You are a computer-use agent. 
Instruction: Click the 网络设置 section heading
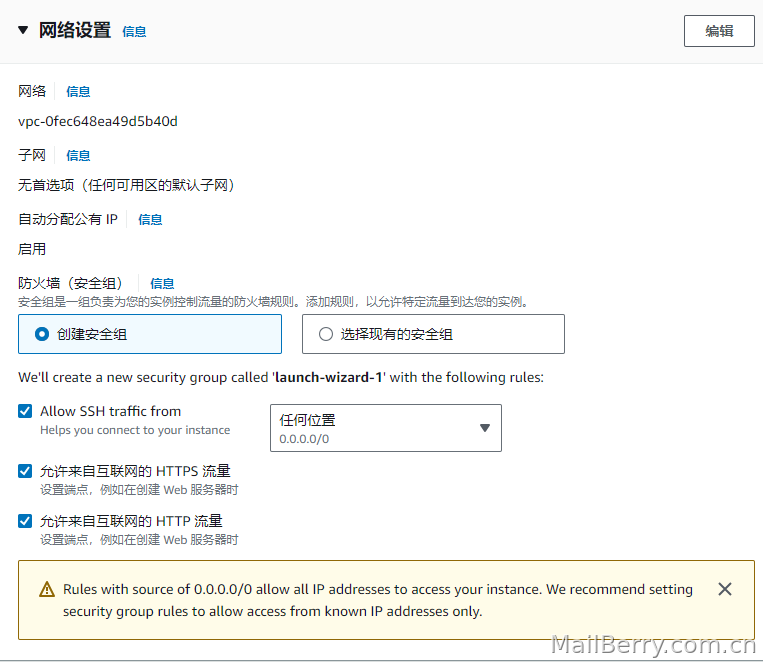pyautogui.click(x=75, y=30)
